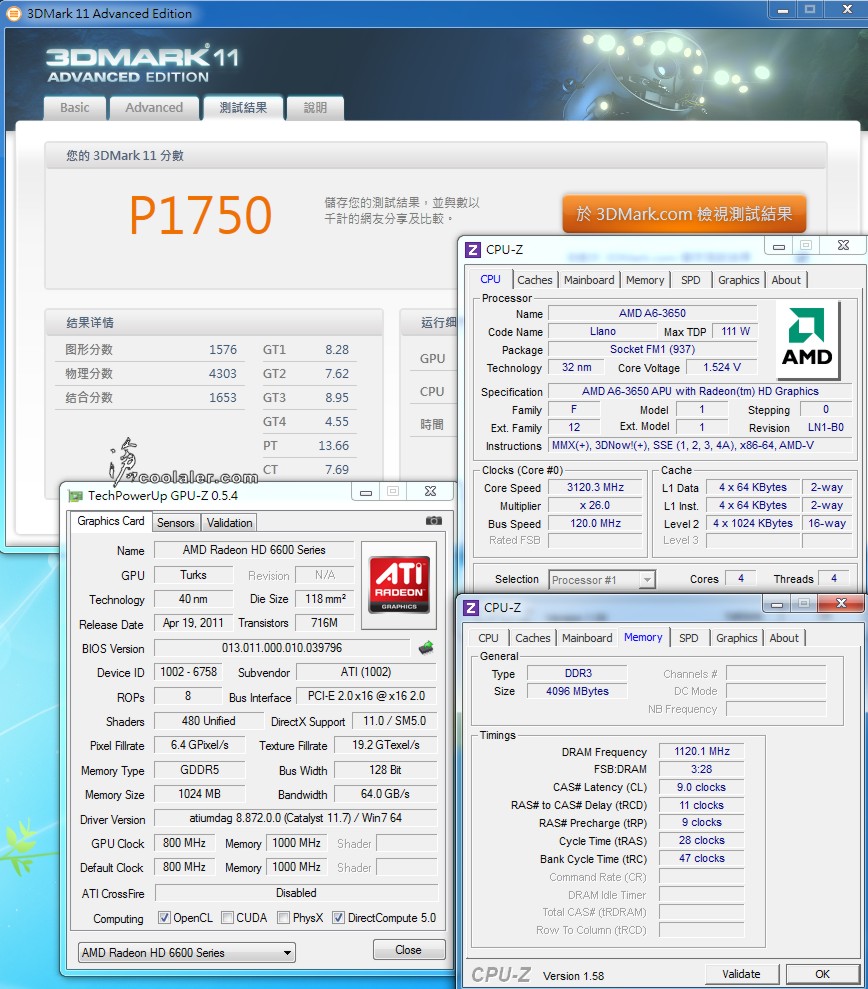Click the GPU-Z screenshot camera icon
This screenshot has height=989, width=868.
(433, 520)
